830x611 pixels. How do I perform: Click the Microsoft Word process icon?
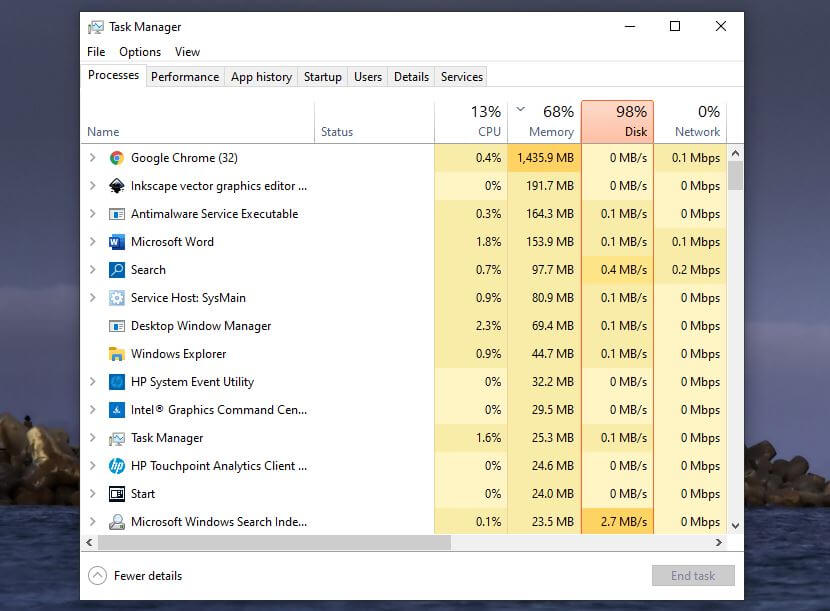[x=116, y=242]
